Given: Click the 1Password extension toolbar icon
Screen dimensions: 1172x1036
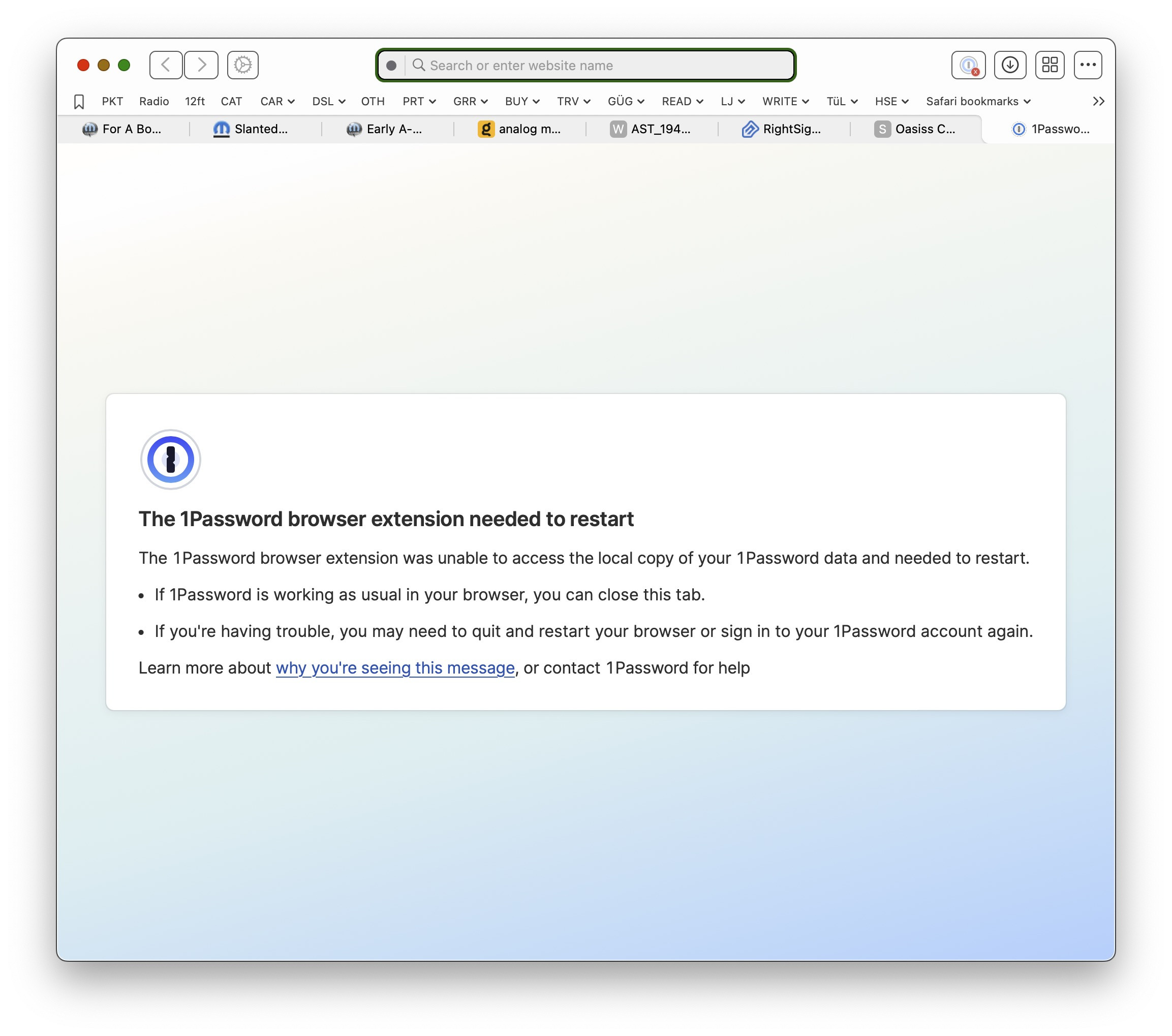Looking at the screenshot, I should [968, 65].
